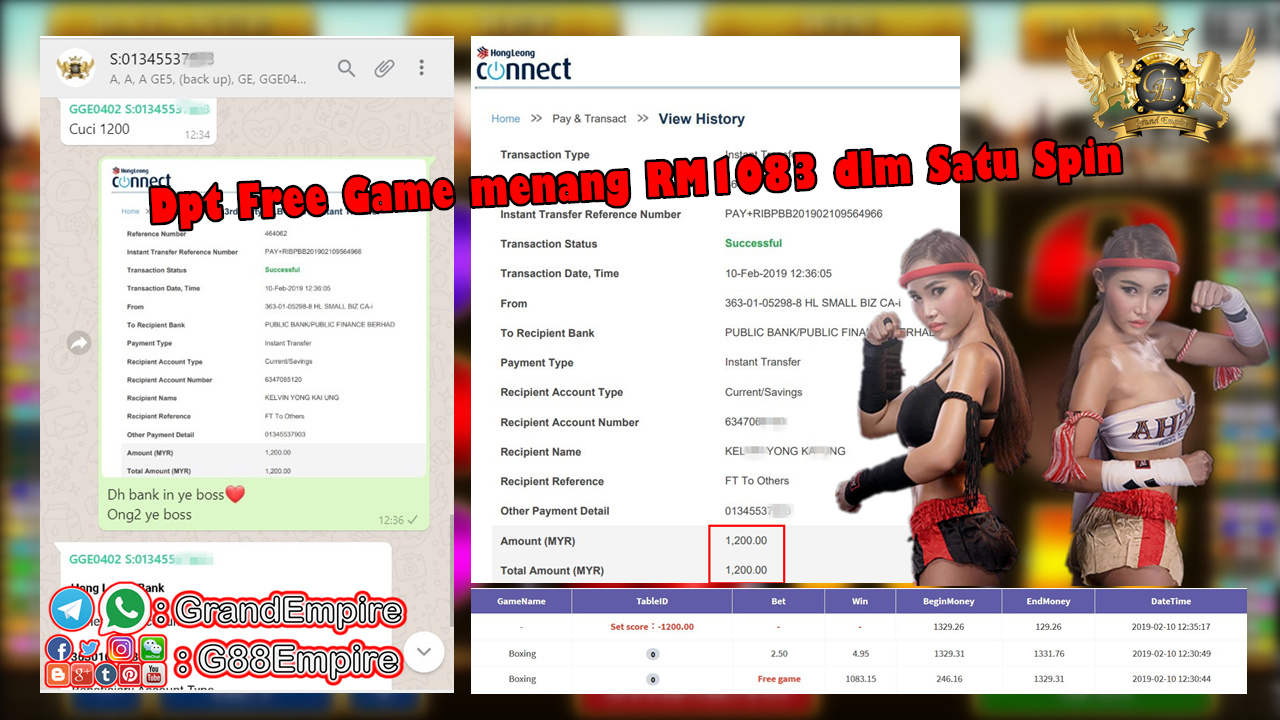This screenshot has height=720, width=1280.
Task: Click the Bet column header
Action: 778,601
